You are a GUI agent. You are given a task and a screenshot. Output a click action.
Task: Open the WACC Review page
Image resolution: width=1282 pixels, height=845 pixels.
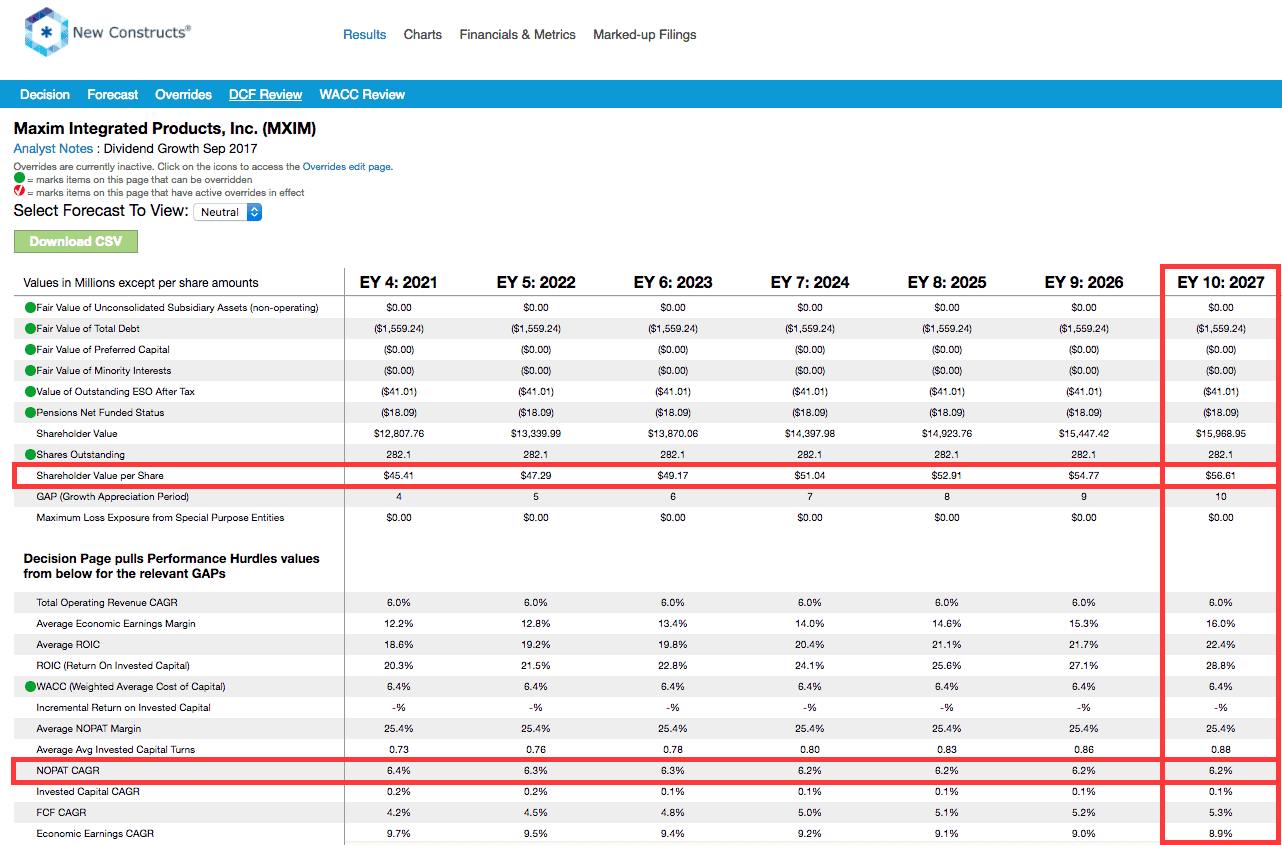362,95
